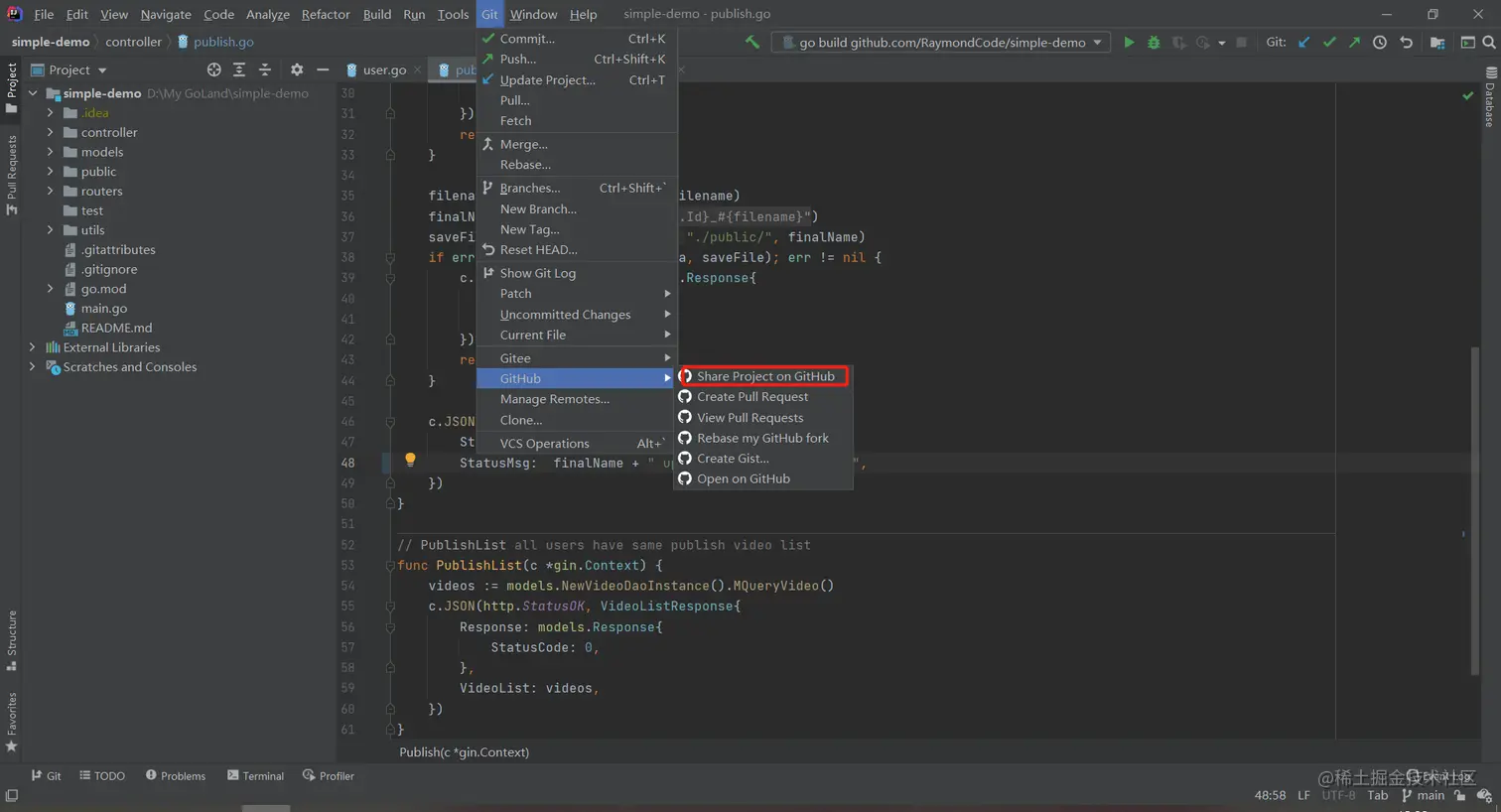Select View Pull Requests entry
The image size is (1501, 812).
coord(763,417)
